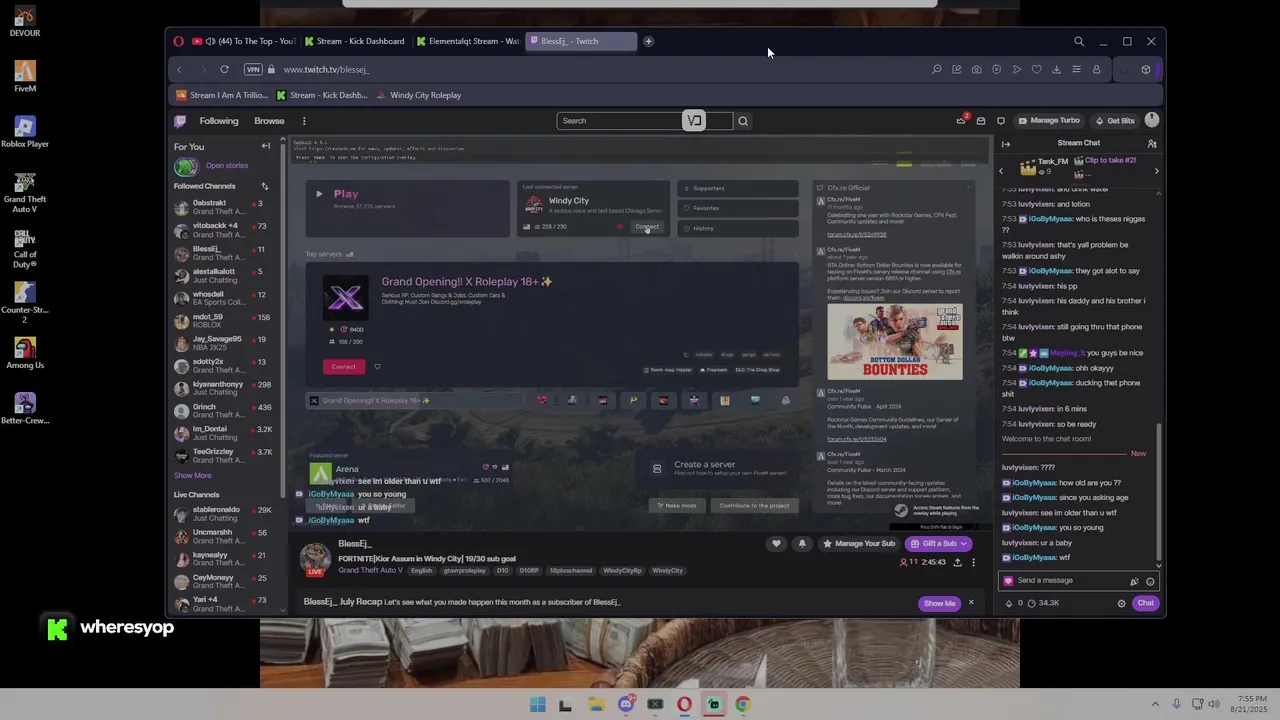
Task: Open the stableronaldo live channel row
Action: click(x=226, y=514)
